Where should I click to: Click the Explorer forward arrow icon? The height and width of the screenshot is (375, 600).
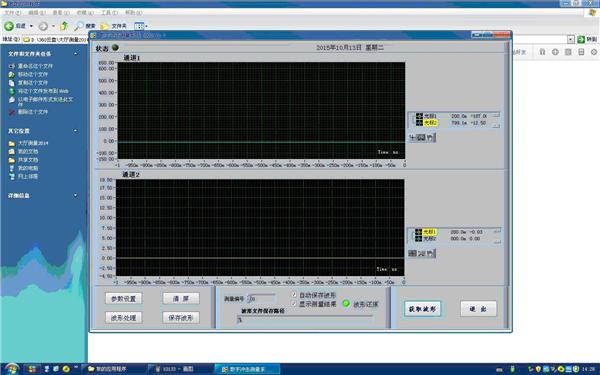(x=43, y=26)
